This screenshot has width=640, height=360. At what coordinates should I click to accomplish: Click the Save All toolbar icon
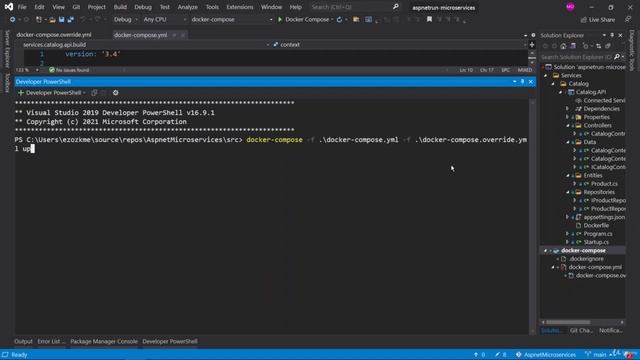click(x=71, y=19)
